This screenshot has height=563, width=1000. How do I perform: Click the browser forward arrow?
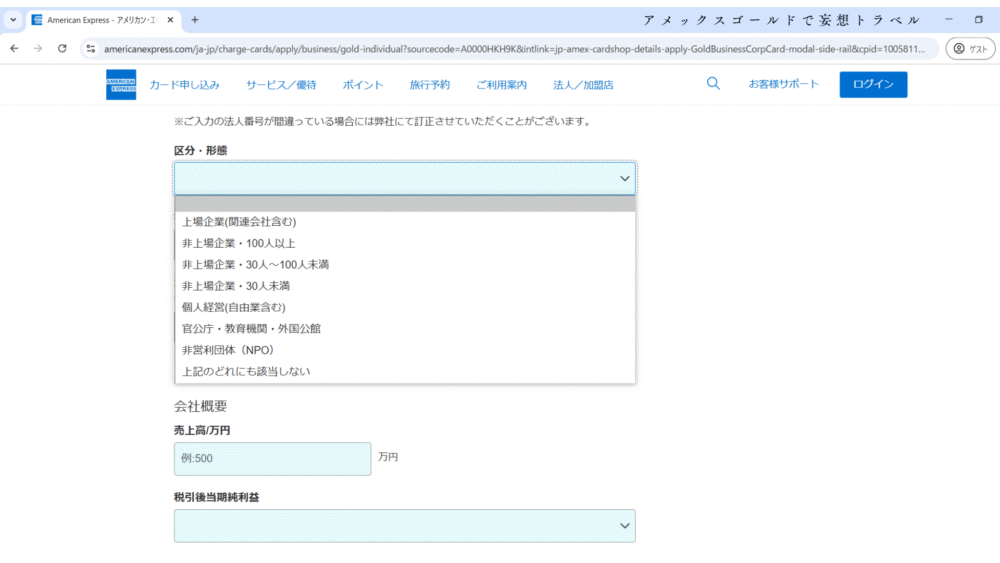point(38,48)
